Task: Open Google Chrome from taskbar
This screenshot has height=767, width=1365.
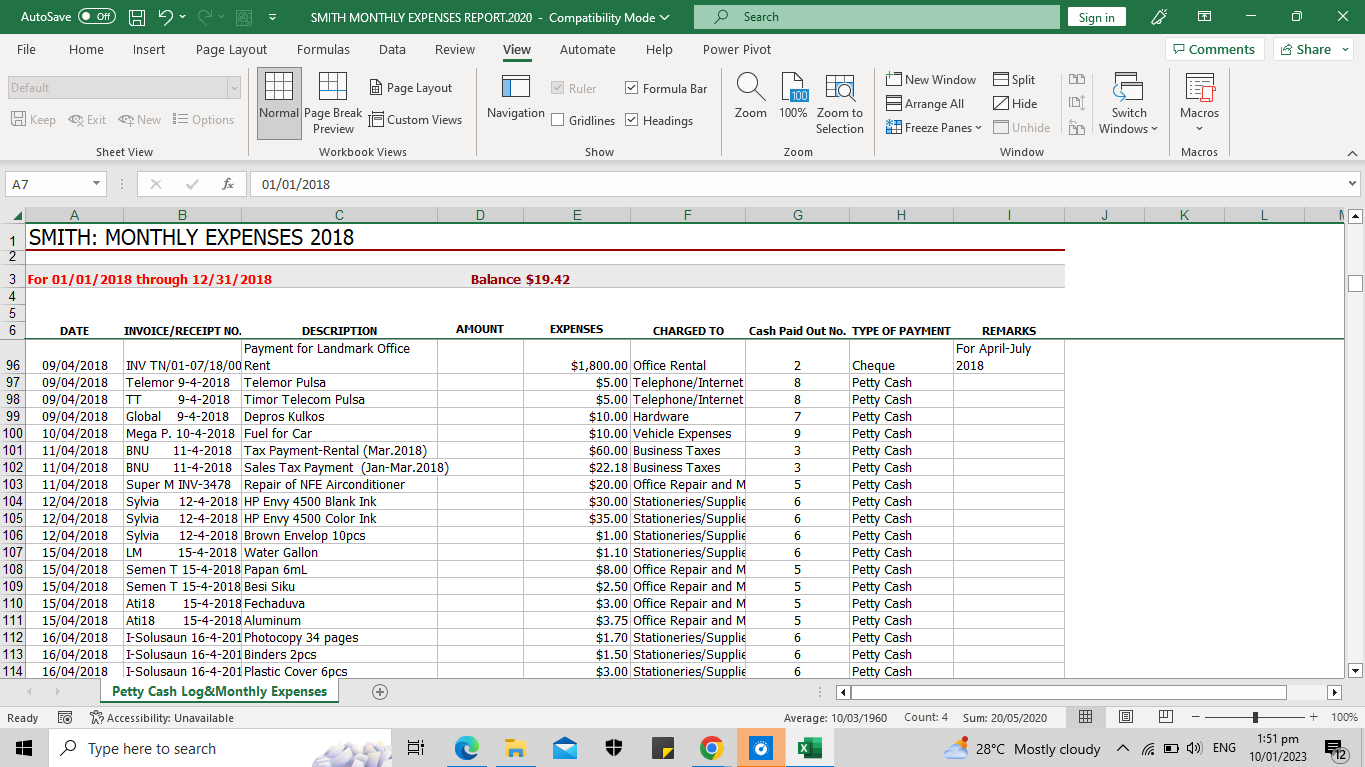Action: [712, 748]
